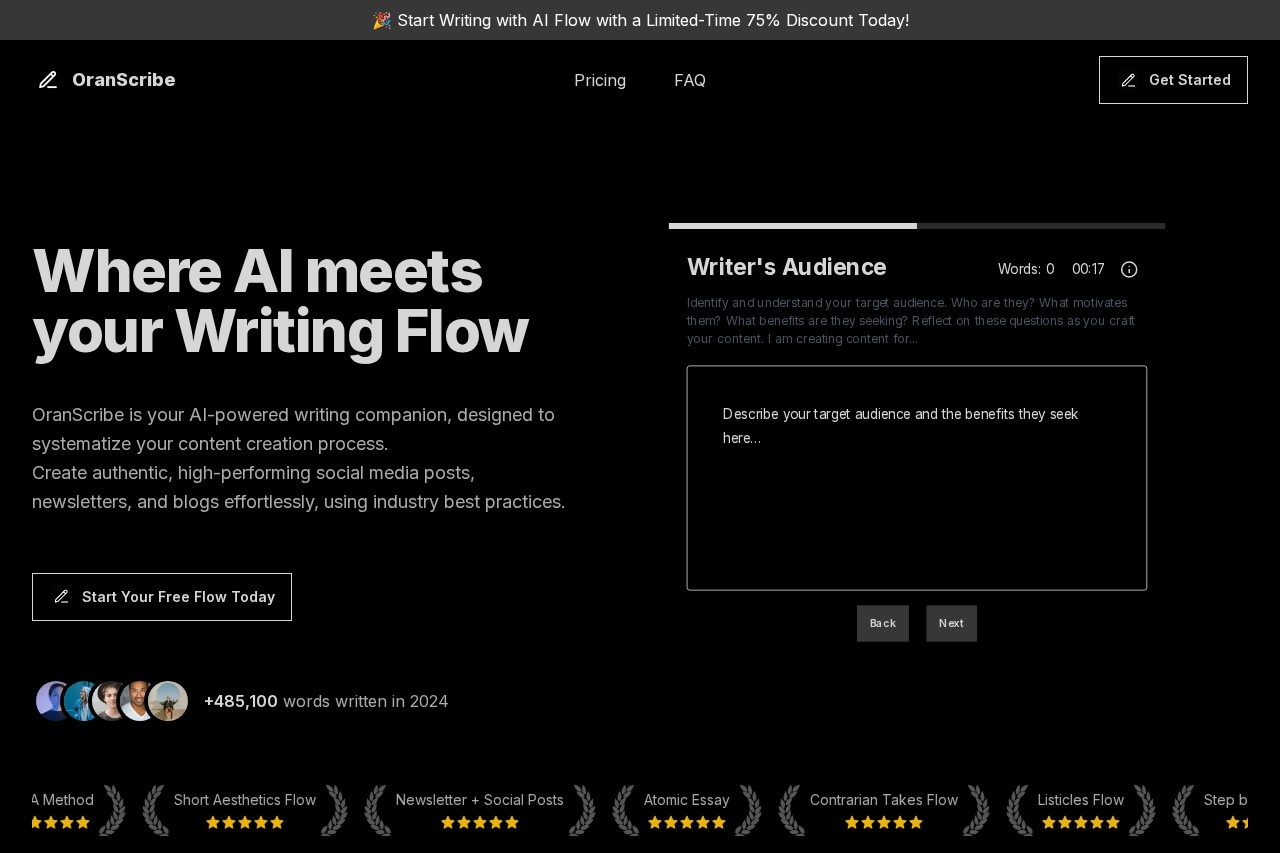Click the pencil icon in Get Started button
This screenshot has height=853, width=1280.
[x=1128, y=80]
